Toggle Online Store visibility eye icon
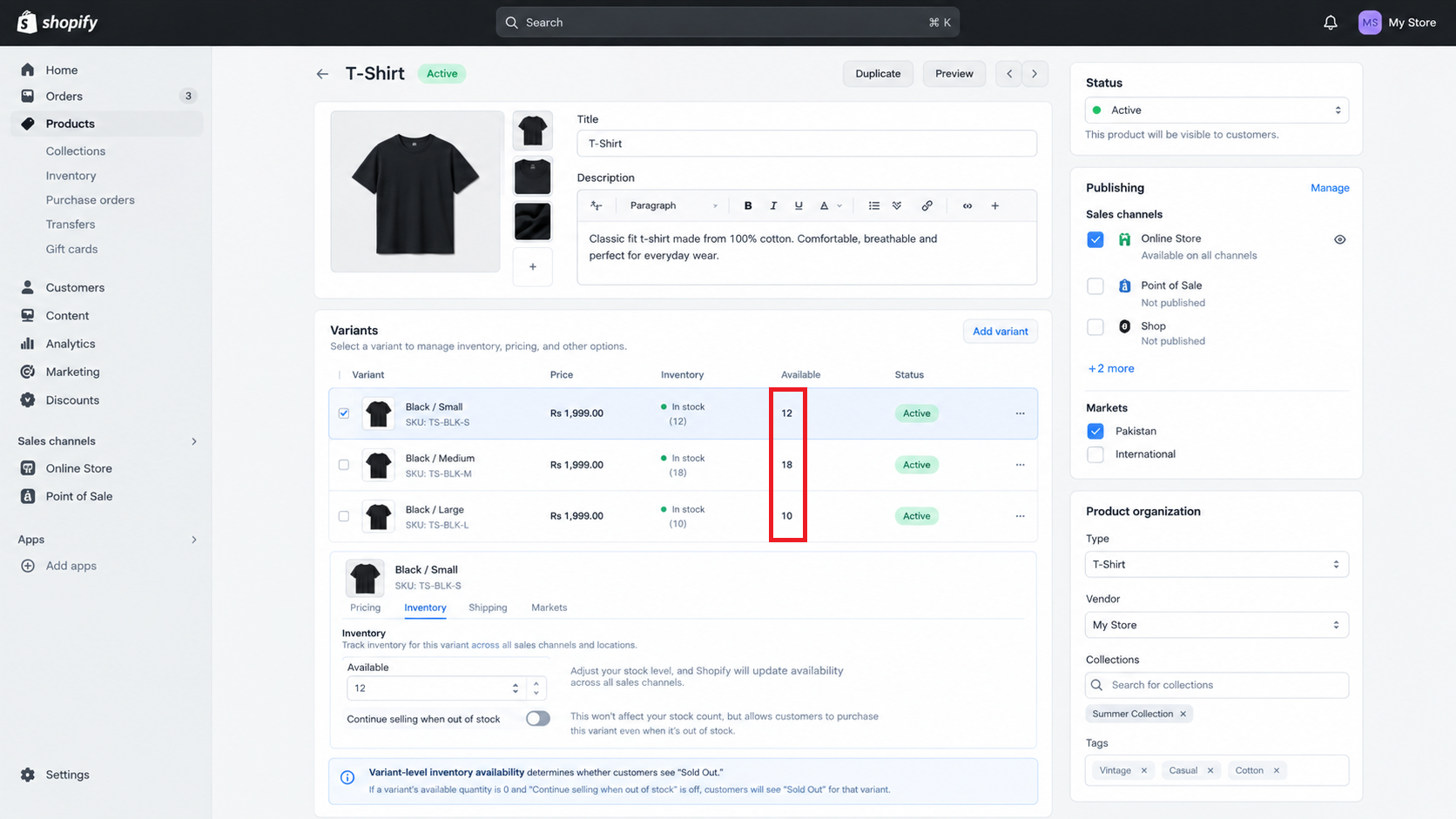 tap(1339, 239)
